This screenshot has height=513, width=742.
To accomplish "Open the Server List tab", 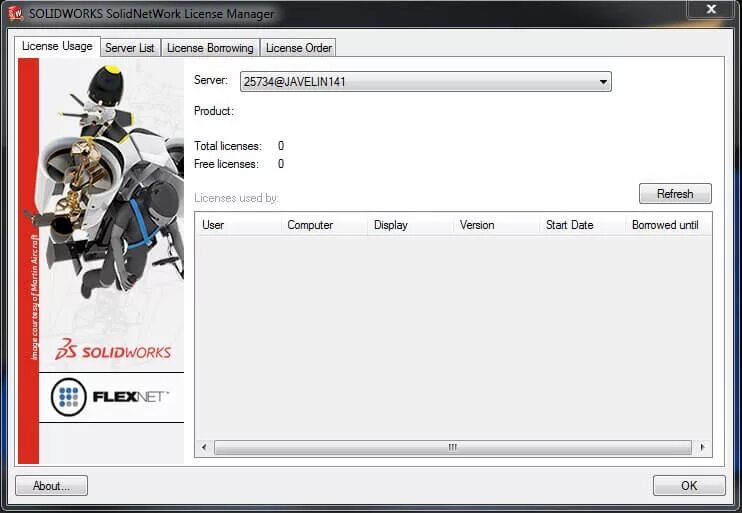I will (x=130, y=48).
